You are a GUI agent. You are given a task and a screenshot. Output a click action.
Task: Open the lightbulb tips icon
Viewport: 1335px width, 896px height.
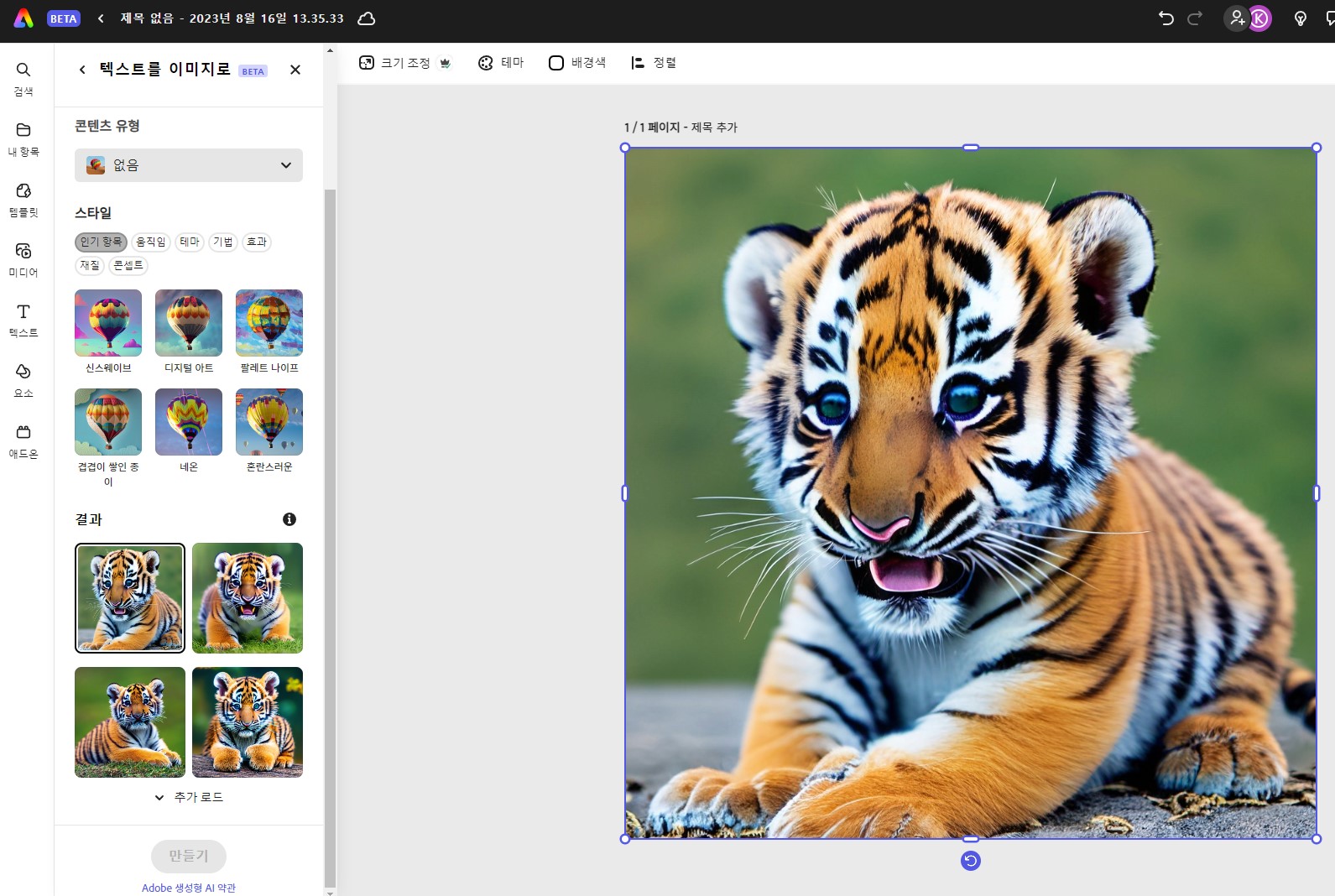tap(1301, 18)
